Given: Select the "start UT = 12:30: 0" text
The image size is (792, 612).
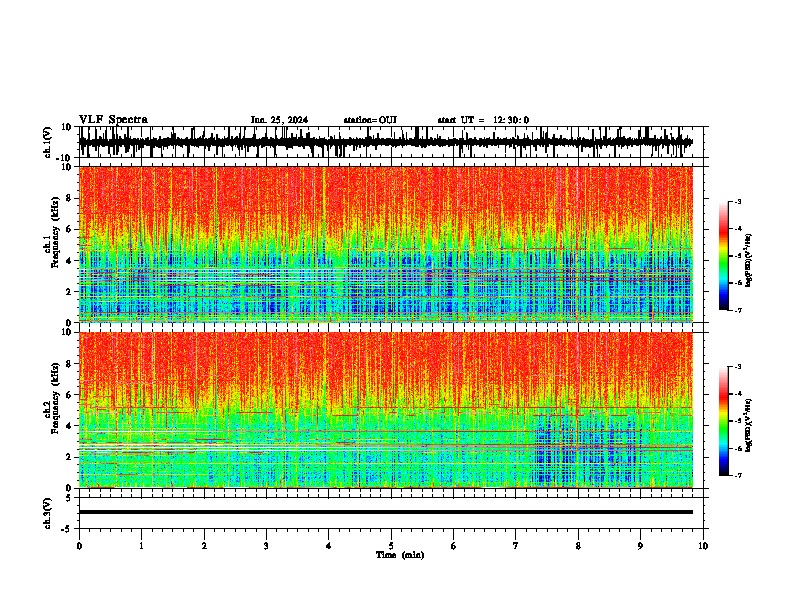Looking at the screenshot, I should tap(483, 120).
